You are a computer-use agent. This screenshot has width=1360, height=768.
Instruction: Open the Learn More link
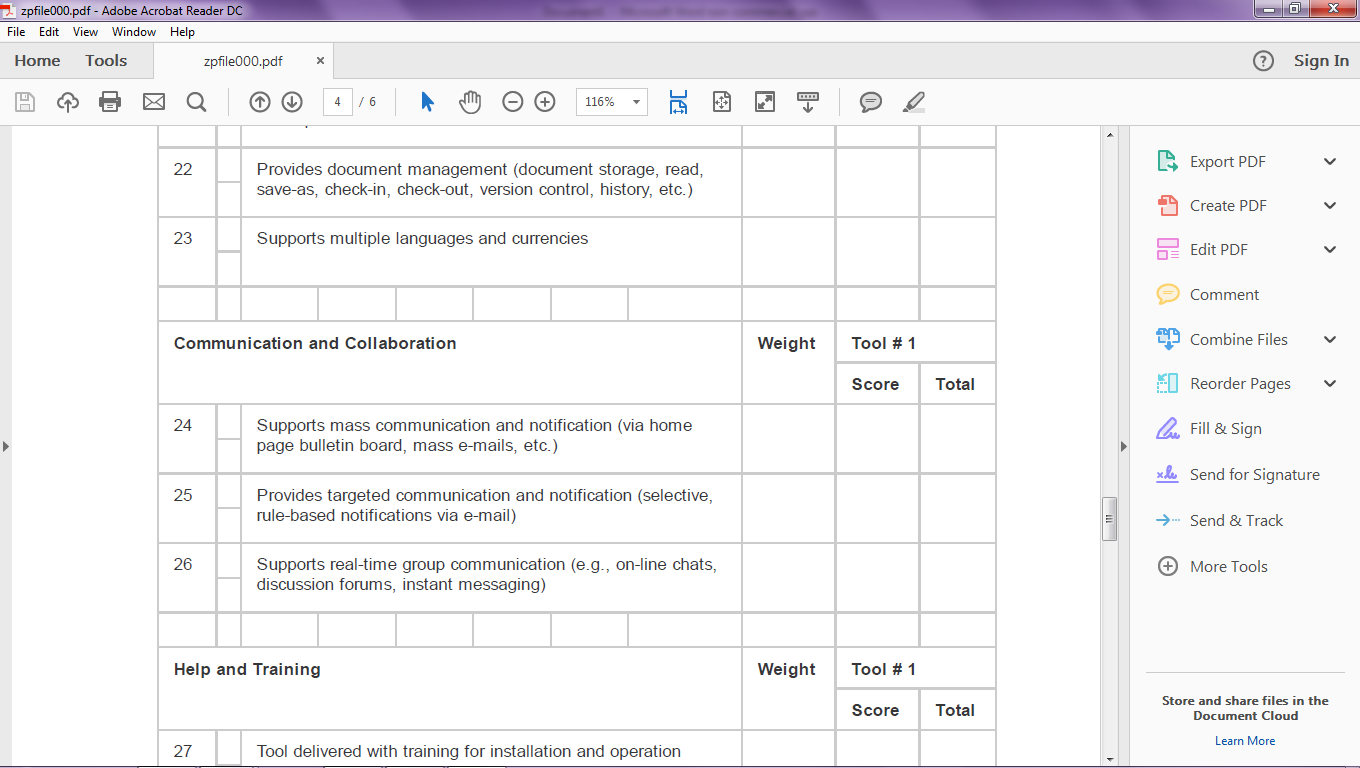click(1244, 740)
